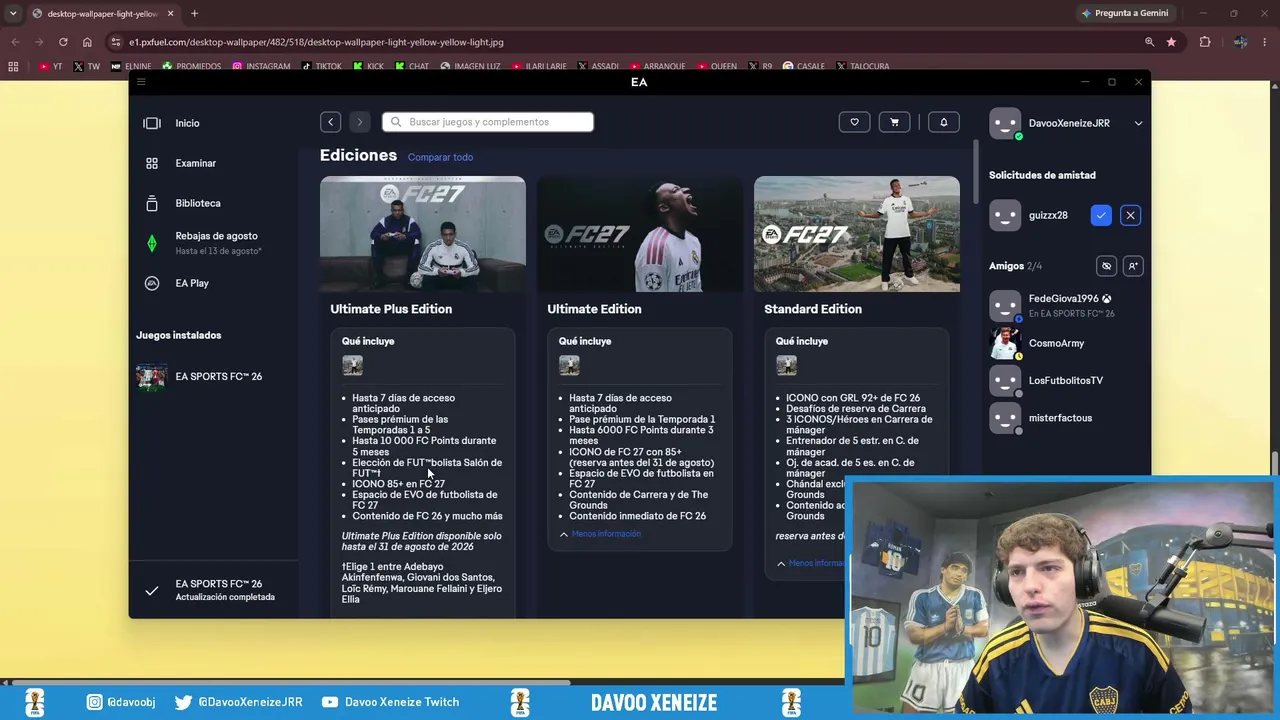1280x720 pixels.
Task: Open the Ultimate Plus Edition cover image
Action: click(422, 234)
